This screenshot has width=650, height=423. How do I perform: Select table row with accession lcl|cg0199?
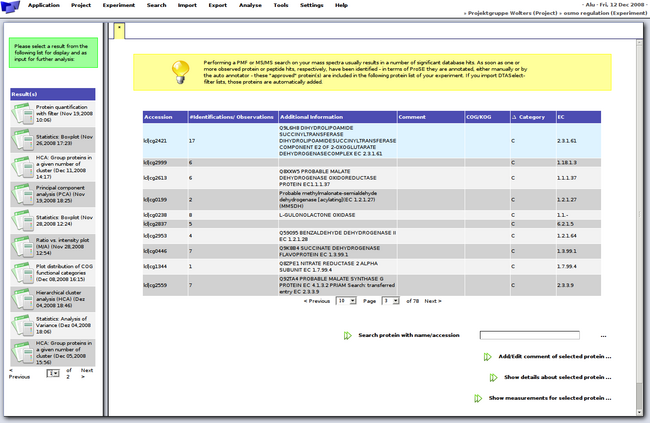[372, 199]
